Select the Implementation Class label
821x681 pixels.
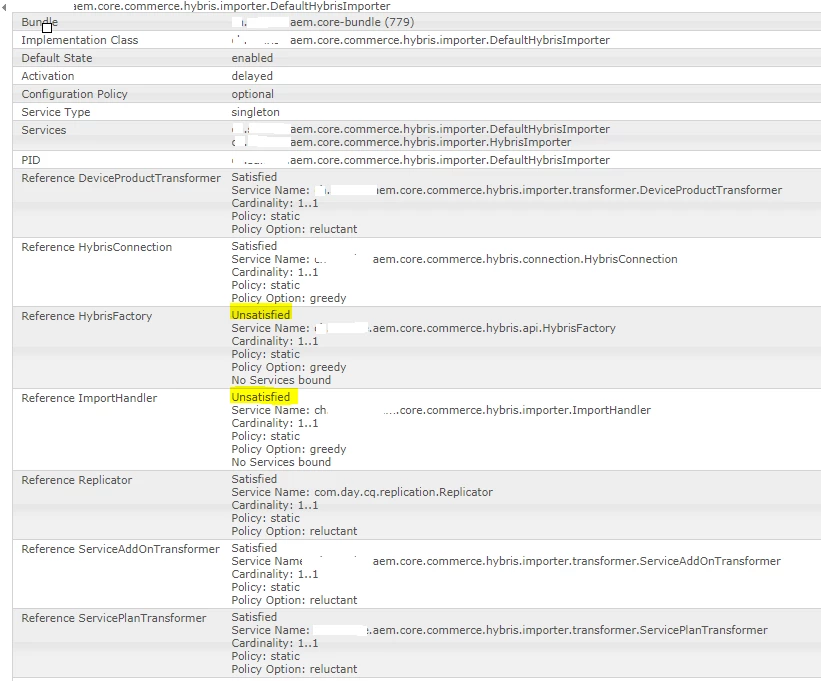click(x=80, y=40)
